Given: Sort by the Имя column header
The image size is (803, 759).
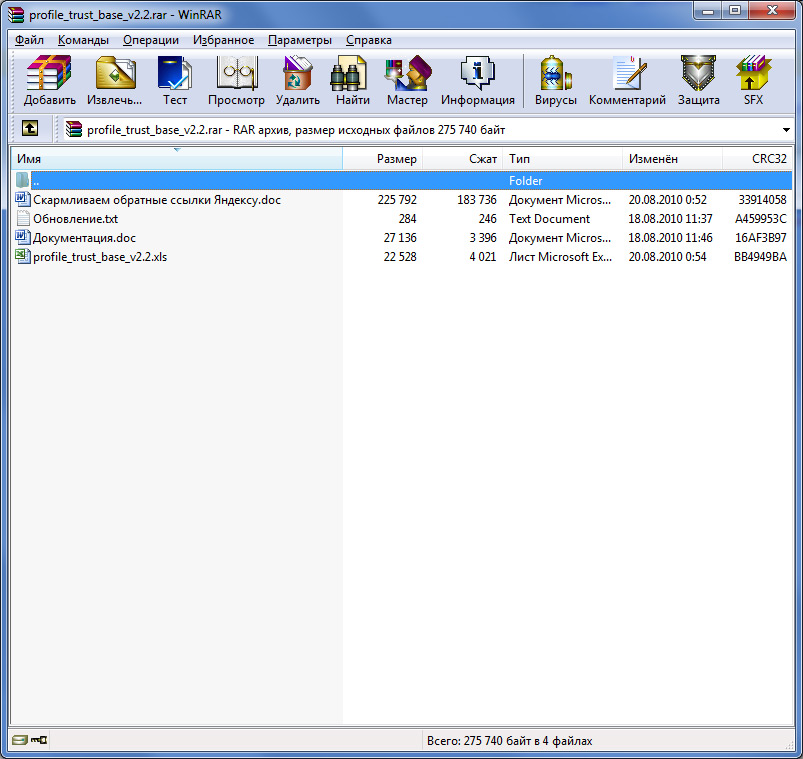Looking at the screenshot, I should pyautogui.click(x=177, y=159).
